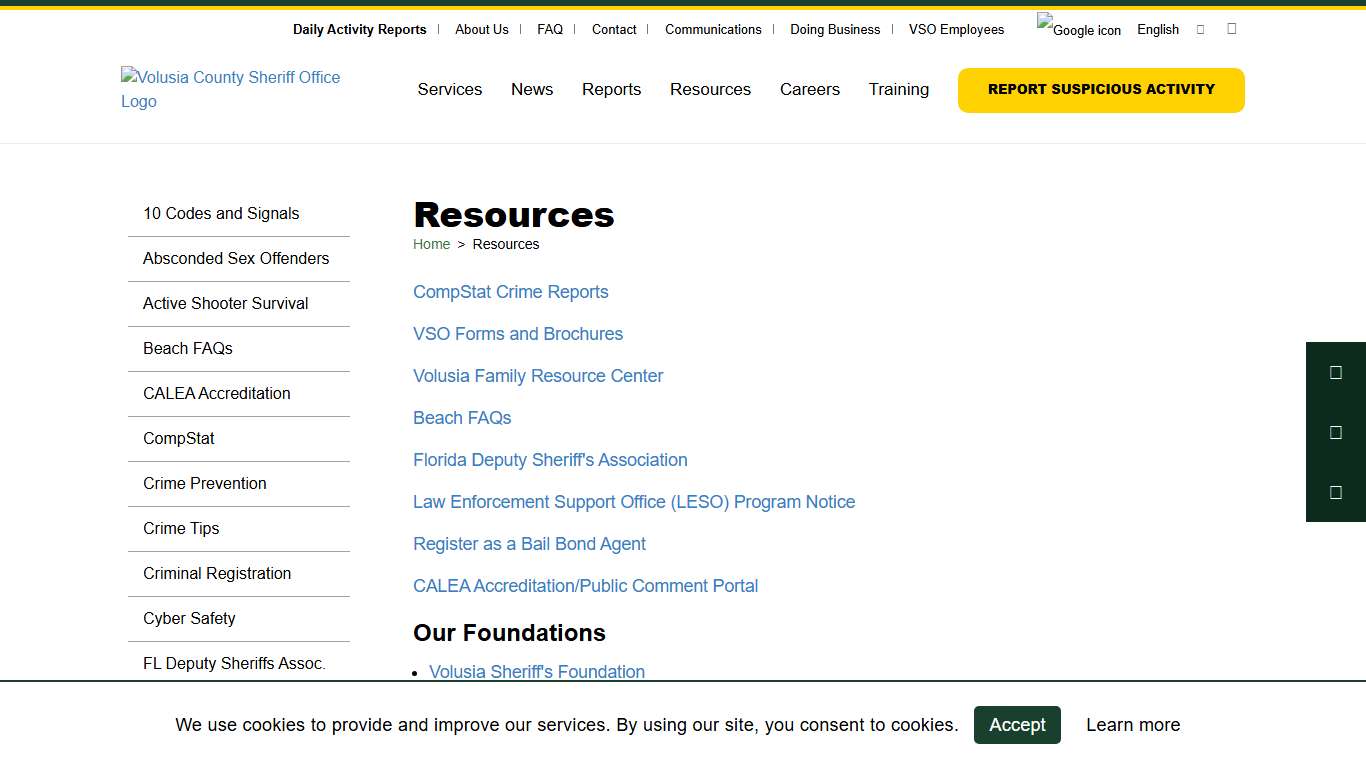Click the middle icon in the dark side panel
1366x768 pixels.
click(1336, 432)
